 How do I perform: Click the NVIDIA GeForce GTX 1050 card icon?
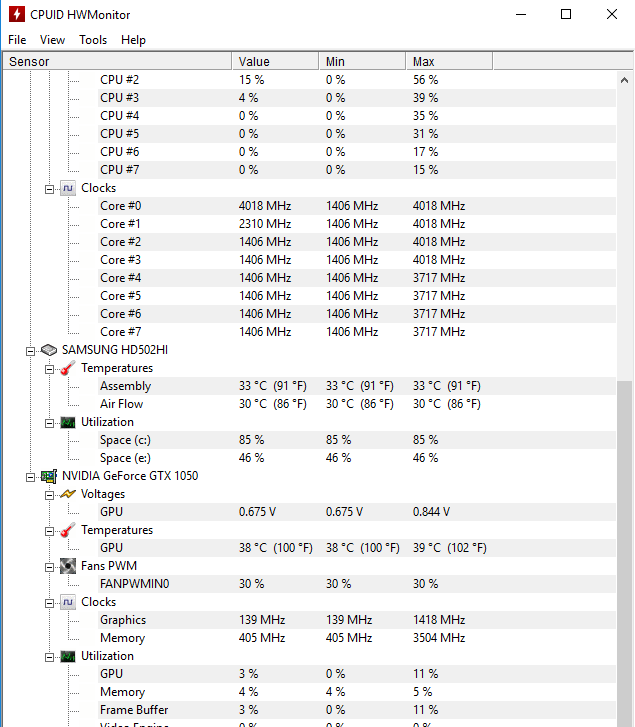coord(49,476)
